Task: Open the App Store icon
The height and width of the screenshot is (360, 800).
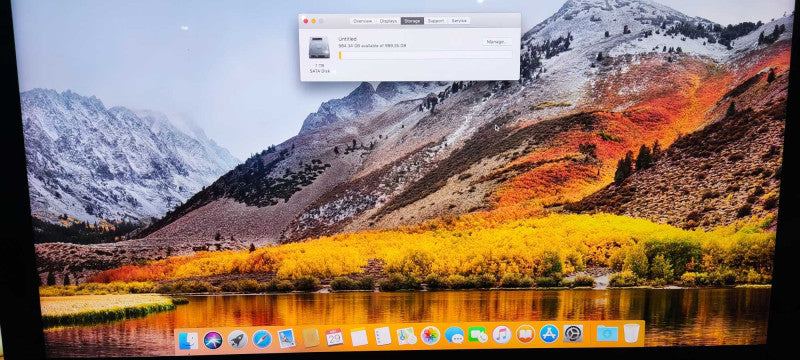Action: tap(549, 333)
